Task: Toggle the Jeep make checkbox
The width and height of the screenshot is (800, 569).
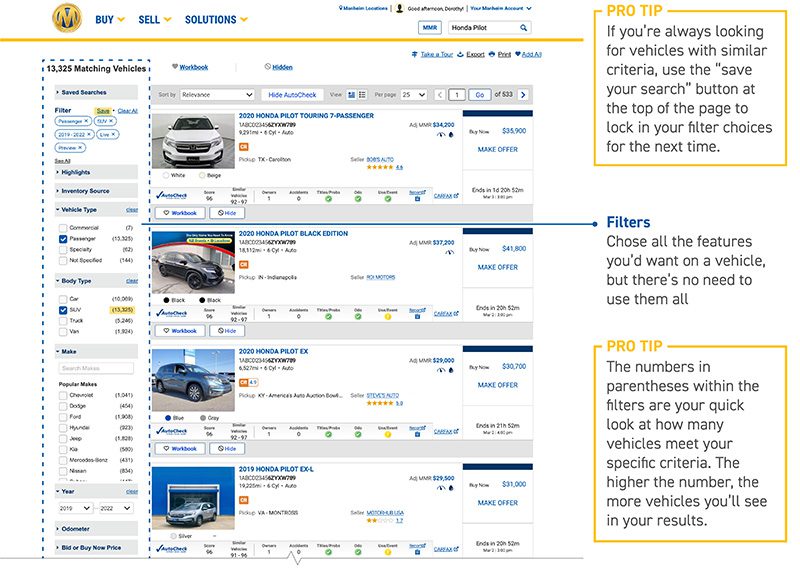Action: click(x=63, y=439)
